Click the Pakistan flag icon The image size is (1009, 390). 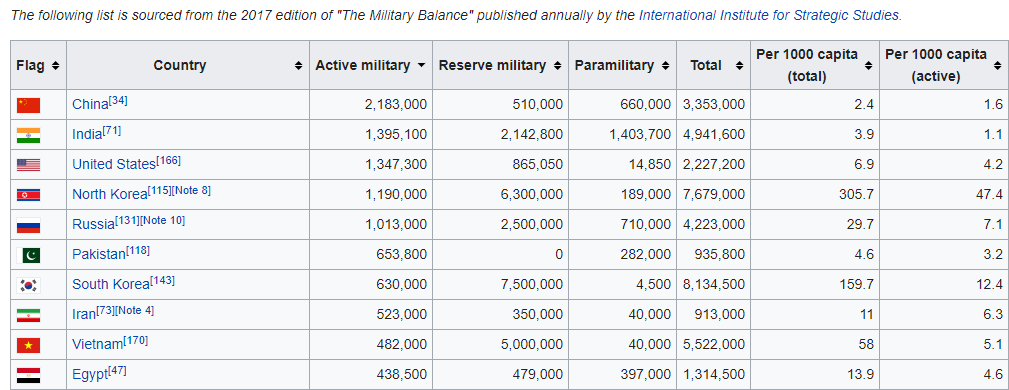[x=28, y=255]
